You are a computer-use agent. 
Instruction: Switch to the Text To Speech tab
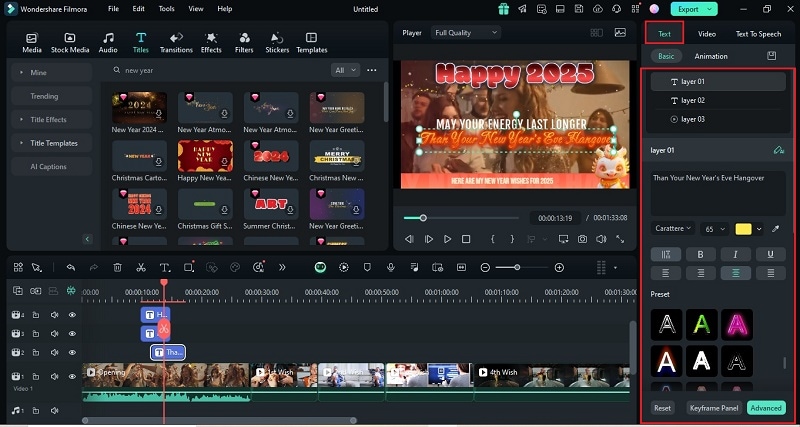coord(758,34)
